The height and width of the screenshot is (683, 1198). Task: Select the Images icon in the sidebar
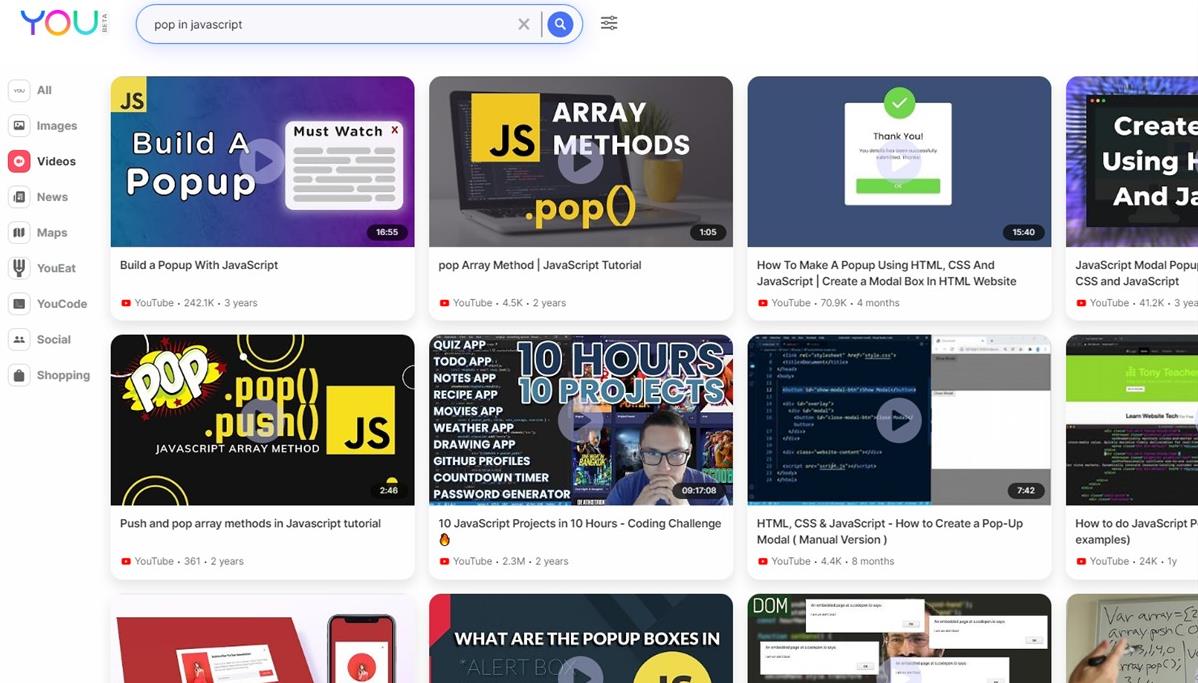(x=19, y=126)
